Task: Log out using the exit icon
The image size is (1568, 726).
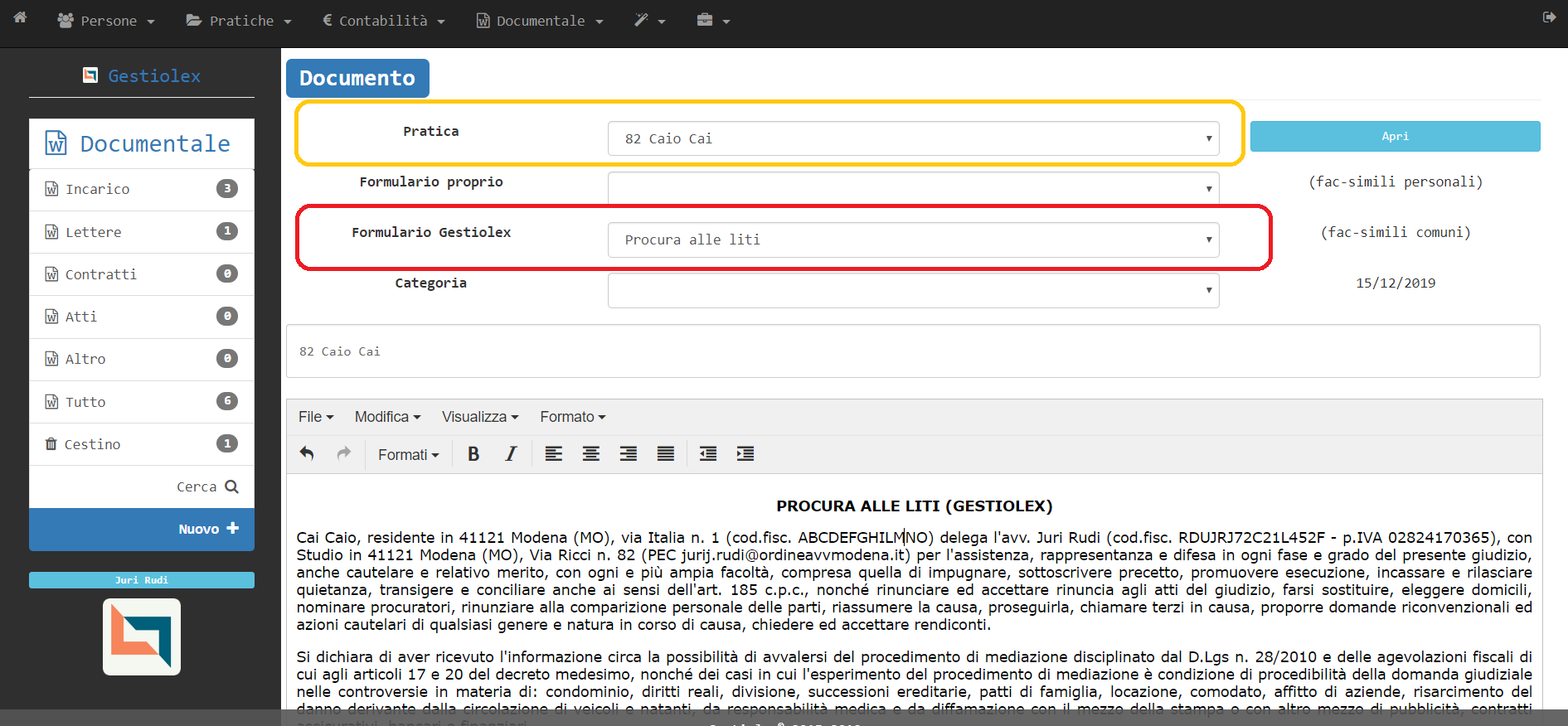Action: click(1549, 17)
